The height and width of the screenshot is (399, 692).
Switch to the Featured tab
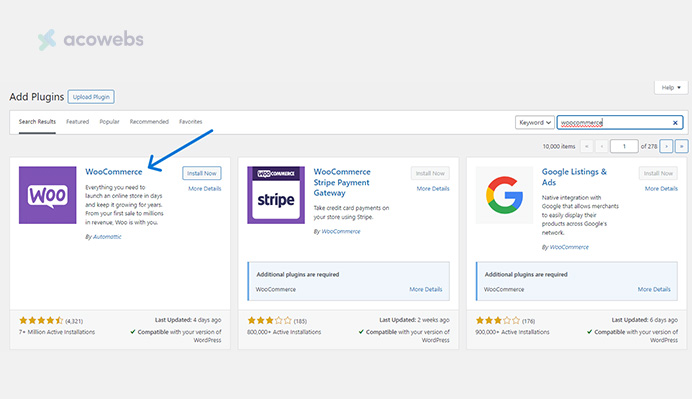click(x=78, y=122)
